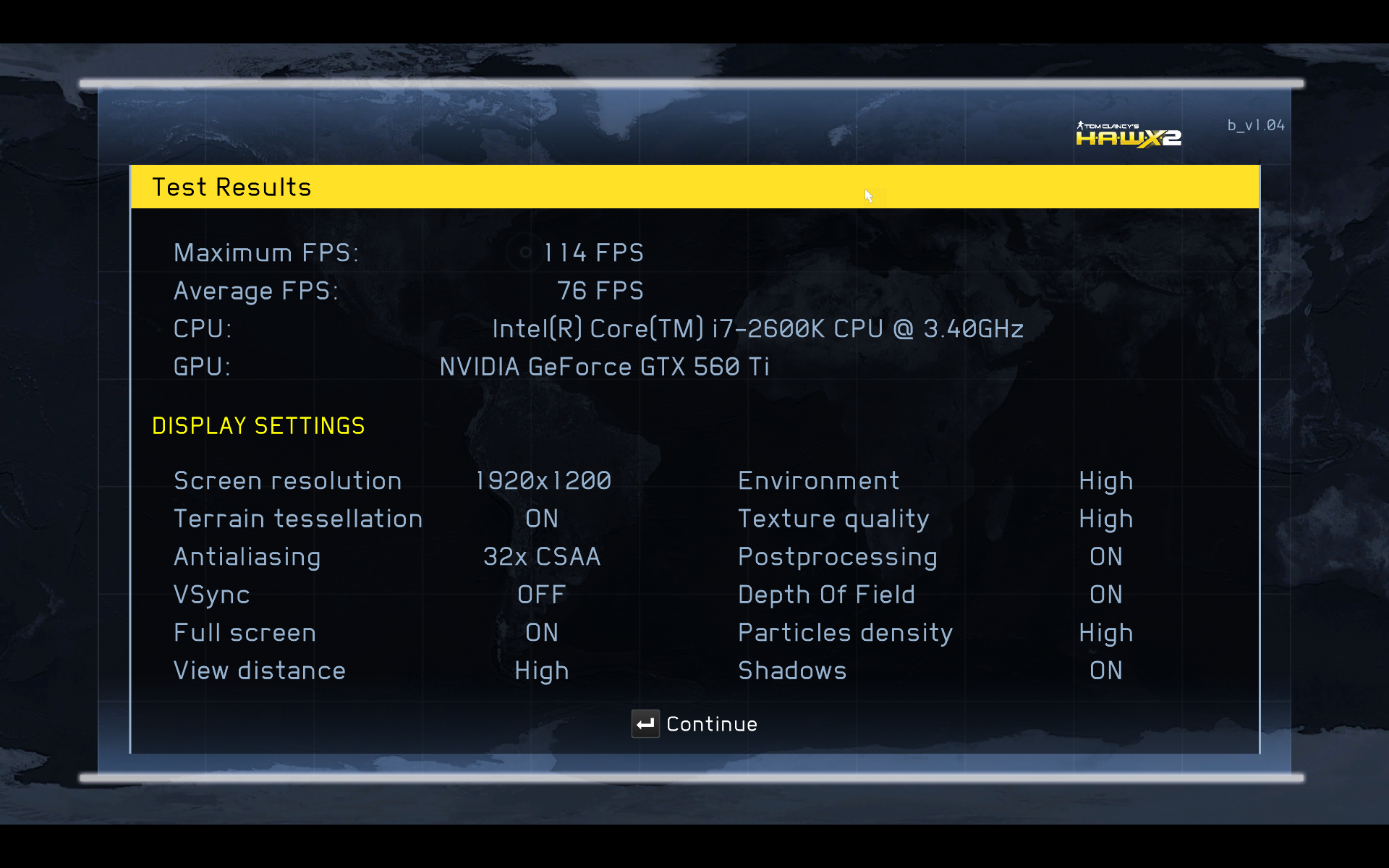The height and width of the screenshot is (868, 1389).
Task: Click the '32x CSAA' value
Action: click(542, 557)
